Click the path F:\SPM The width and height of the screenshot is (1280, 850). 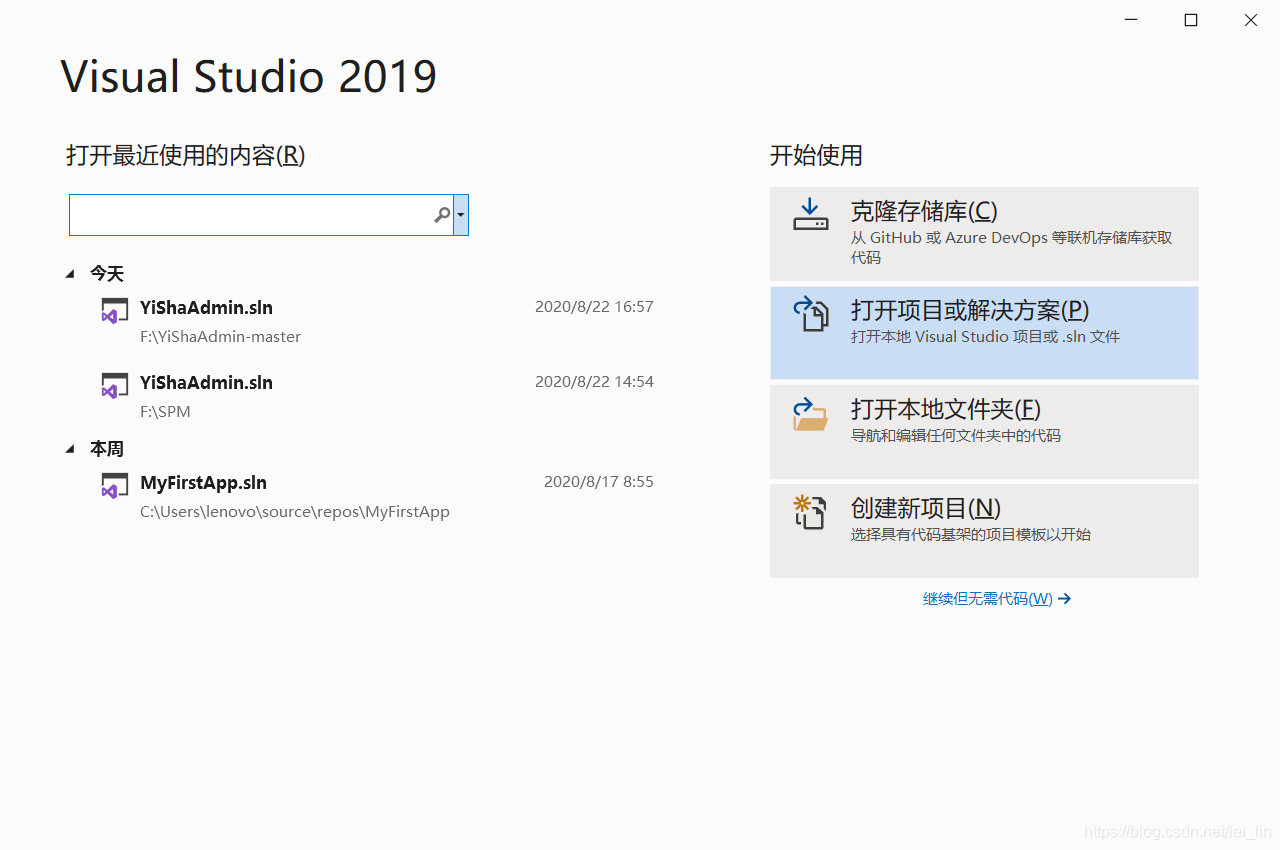coord(165,412)
